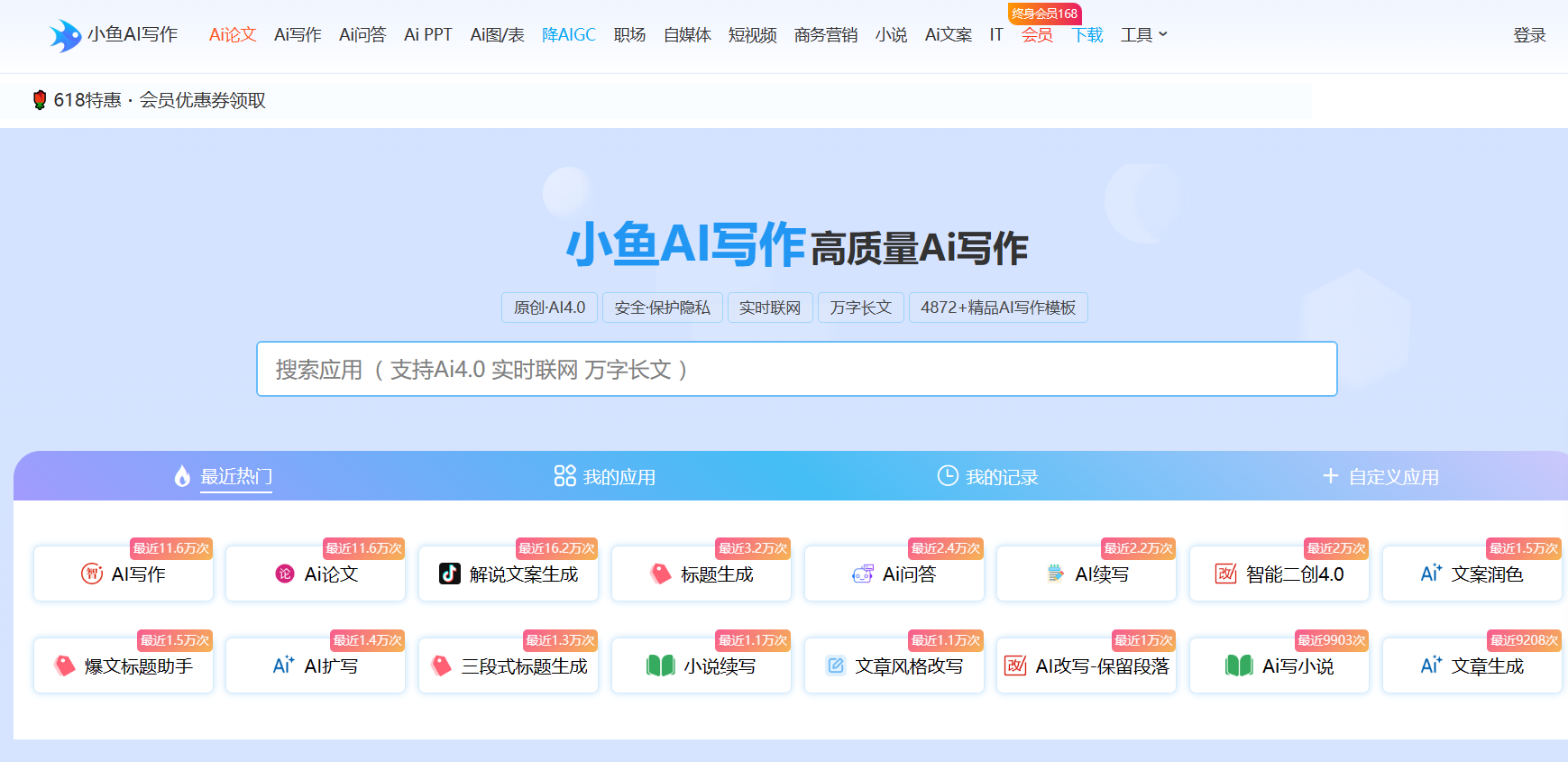Click the pink icon on Ai论文 card
Viewport: 1568px width, 762px height.
tap(285, 574)
